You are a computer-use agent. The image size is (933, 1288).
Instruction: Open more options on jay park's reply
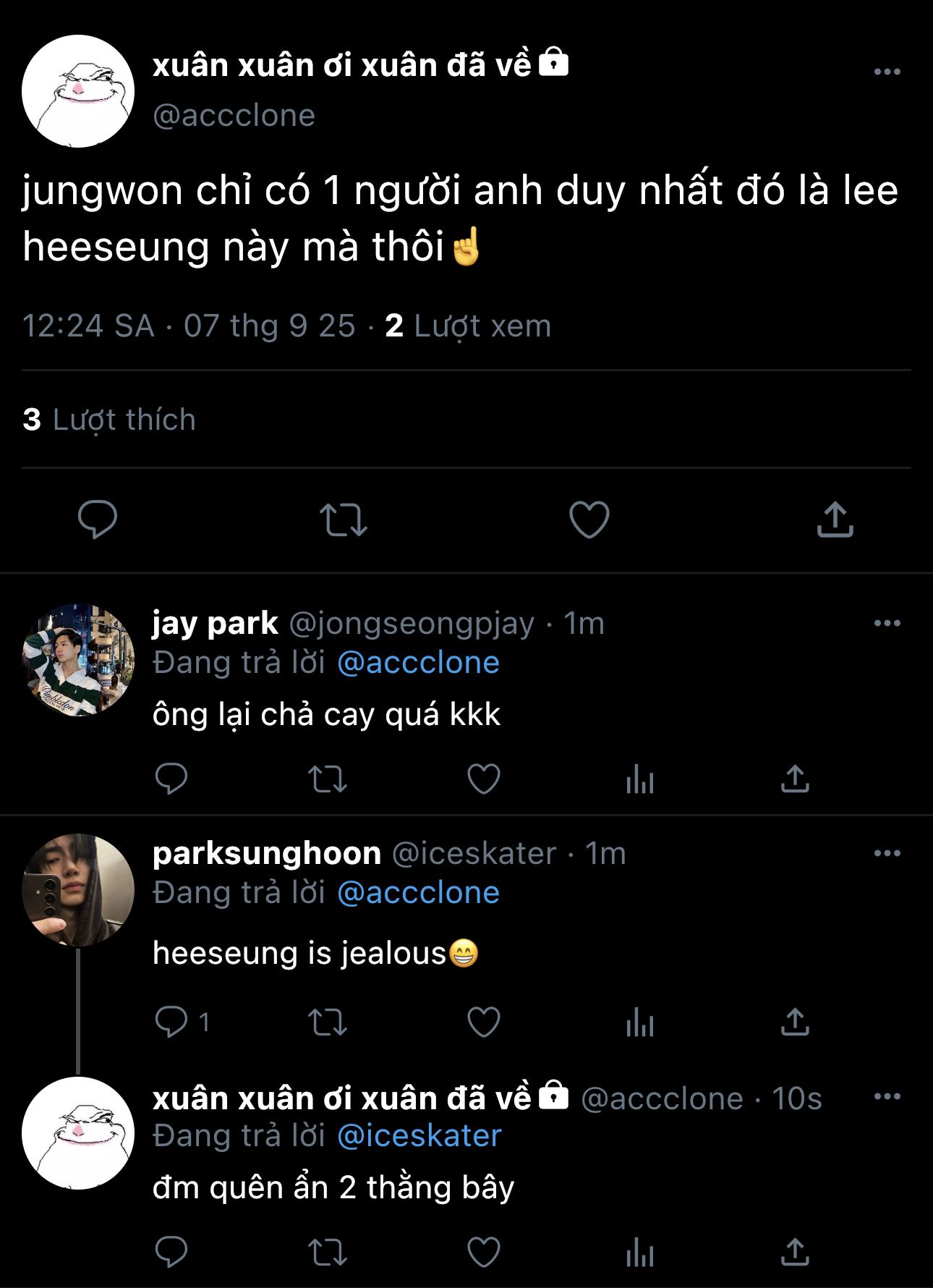887,623
